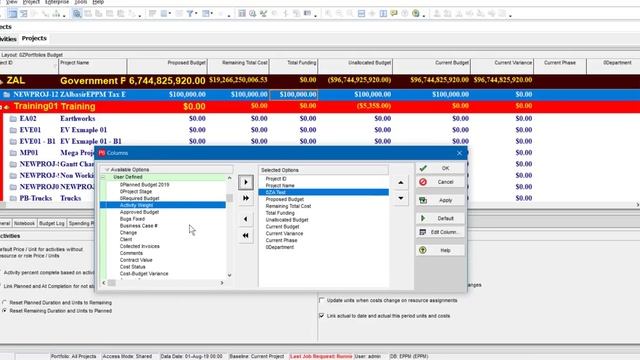Open the Enterprise menu

pyautogui.click(x=57, y=2)
